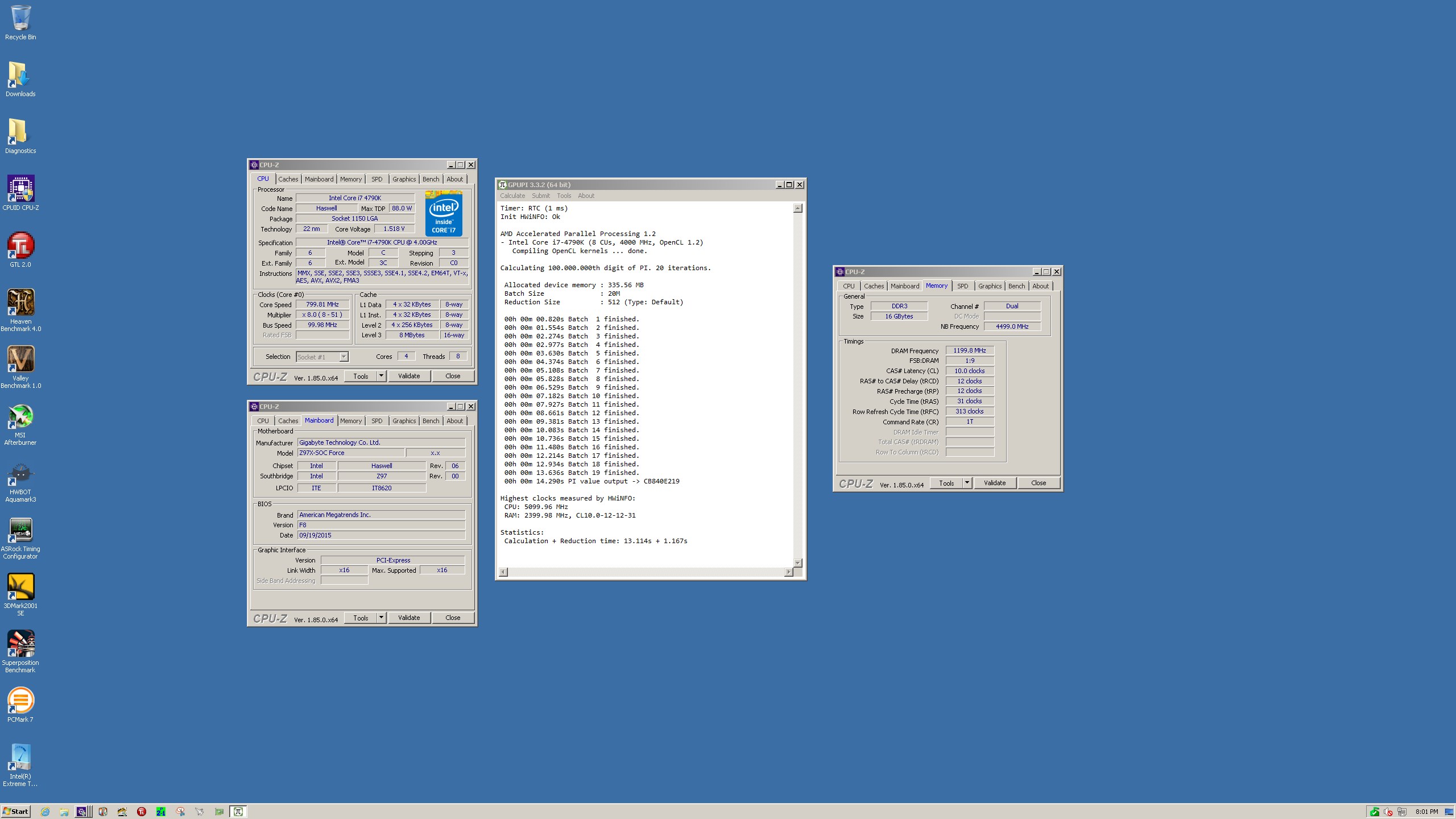Screen dimensions: 1456x819
Task: Launch Valley Benchmark 1.0 shortcut
Action: coord(20,367)
